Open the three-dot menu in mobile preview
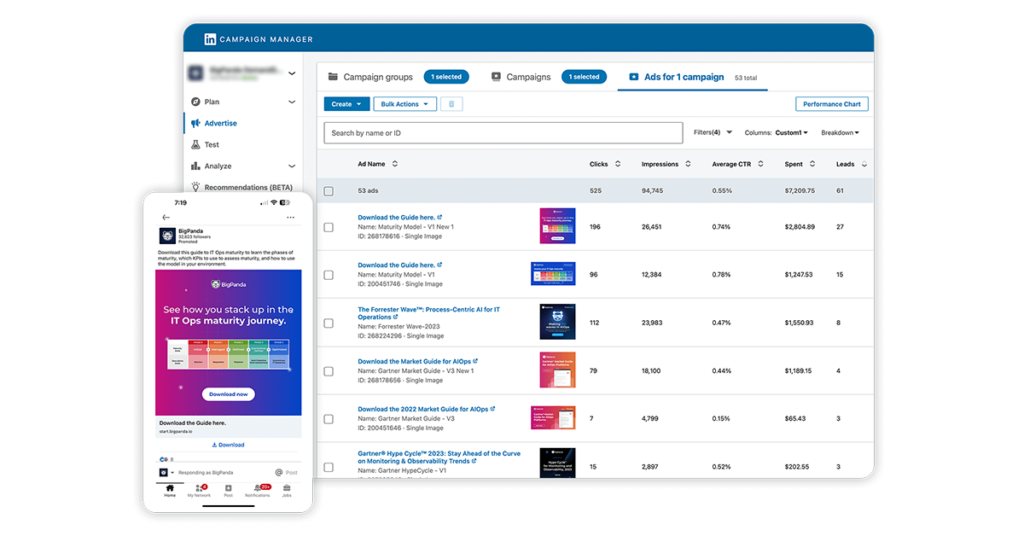1024x536 pixels. coord(291,217)
